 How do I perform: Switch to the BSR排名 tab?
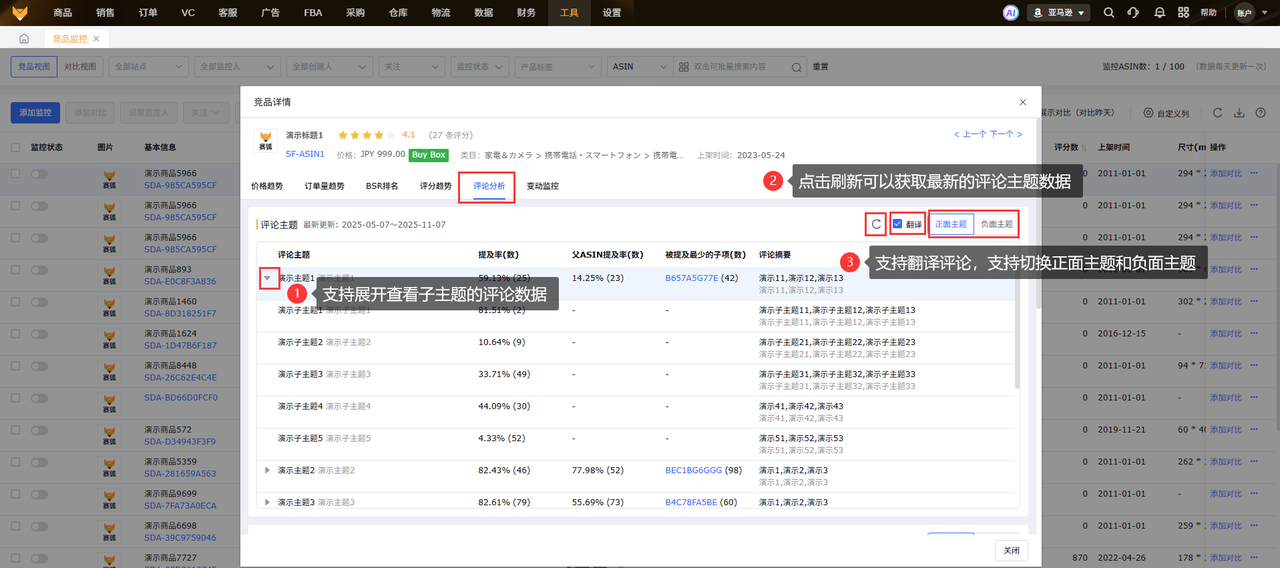[x=382, y=186]
